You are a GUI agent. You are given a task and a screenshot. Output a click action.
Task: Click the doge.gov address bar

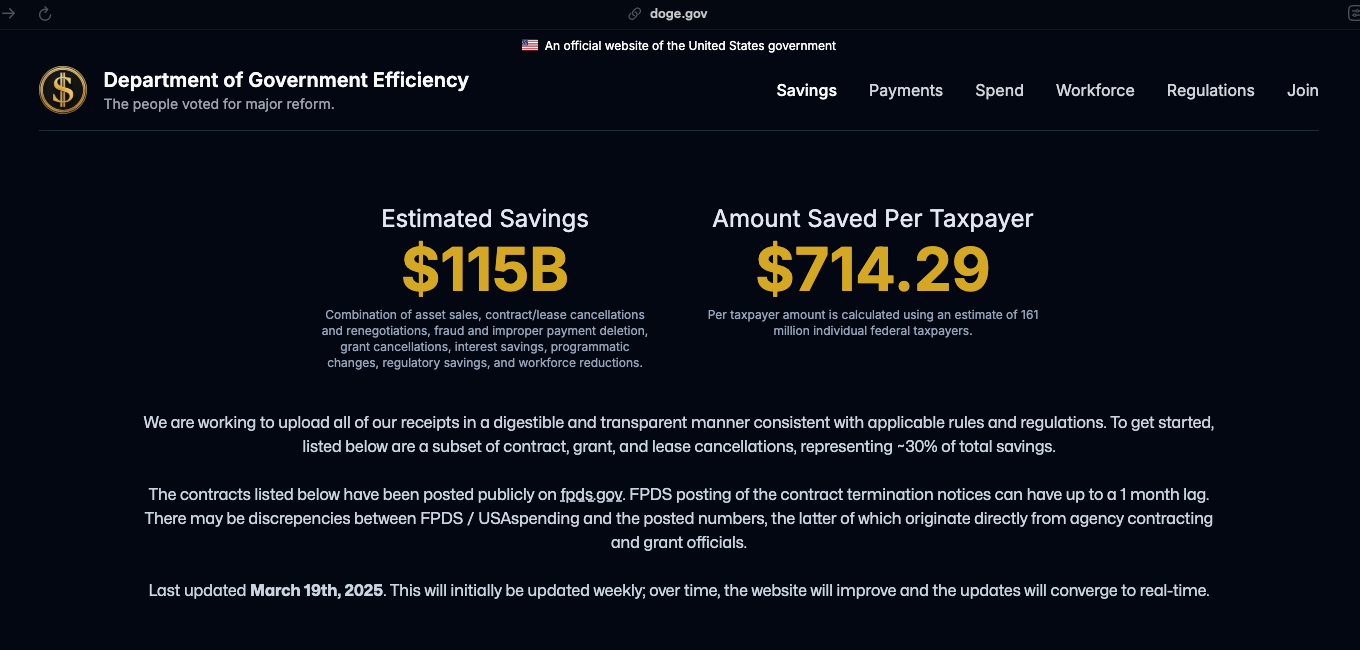pos(680,13)
